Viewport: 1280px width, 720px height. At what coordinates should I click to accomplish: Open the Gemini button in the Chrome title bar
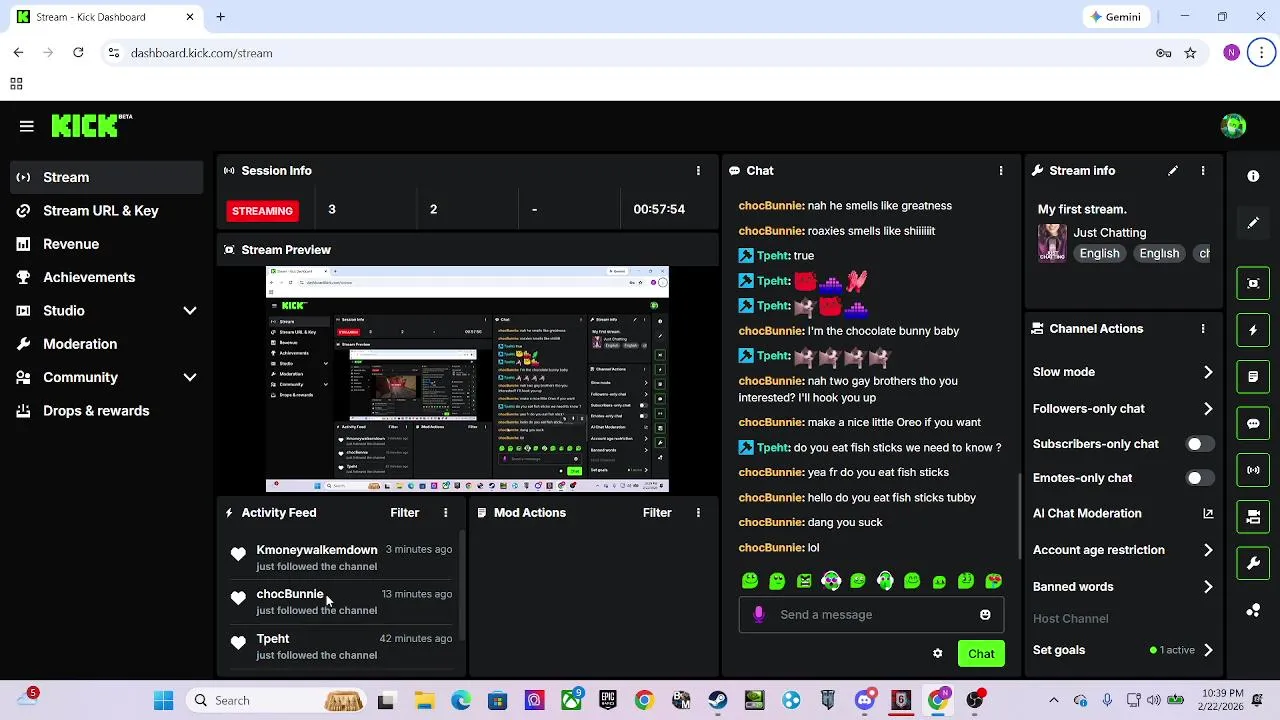(x=1117, y=17)
